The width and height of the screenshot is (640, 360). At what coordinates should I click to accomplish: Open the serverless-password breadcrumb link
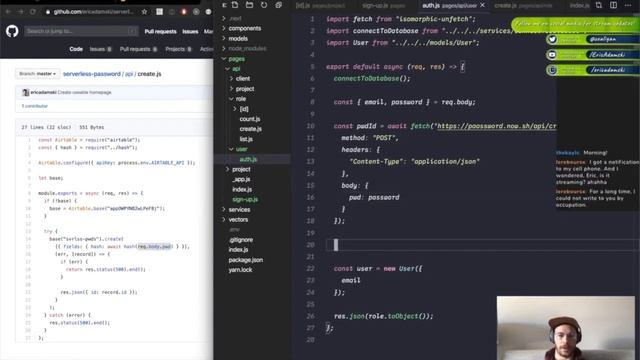92,74
